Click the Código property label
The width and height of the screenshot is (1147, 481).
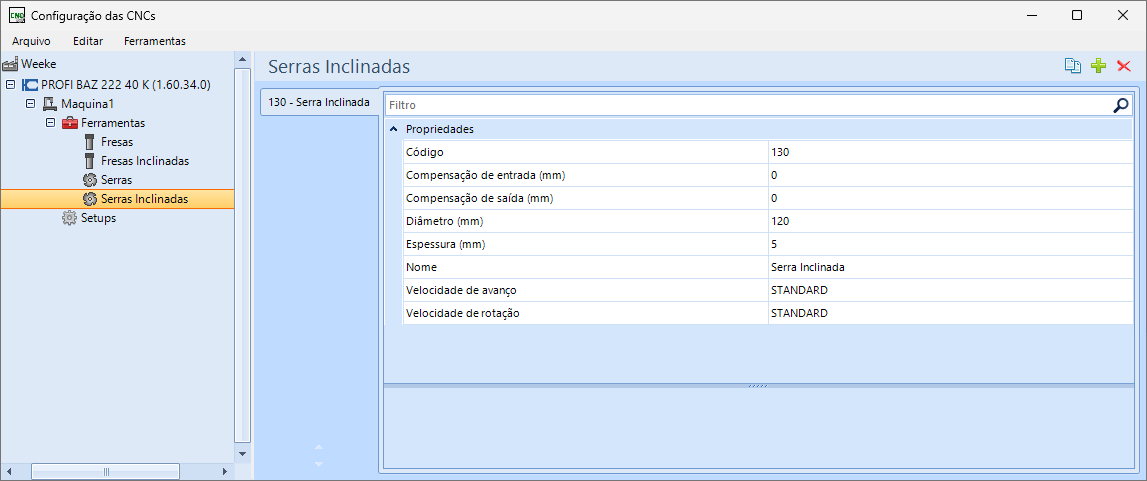pos(425,152)
